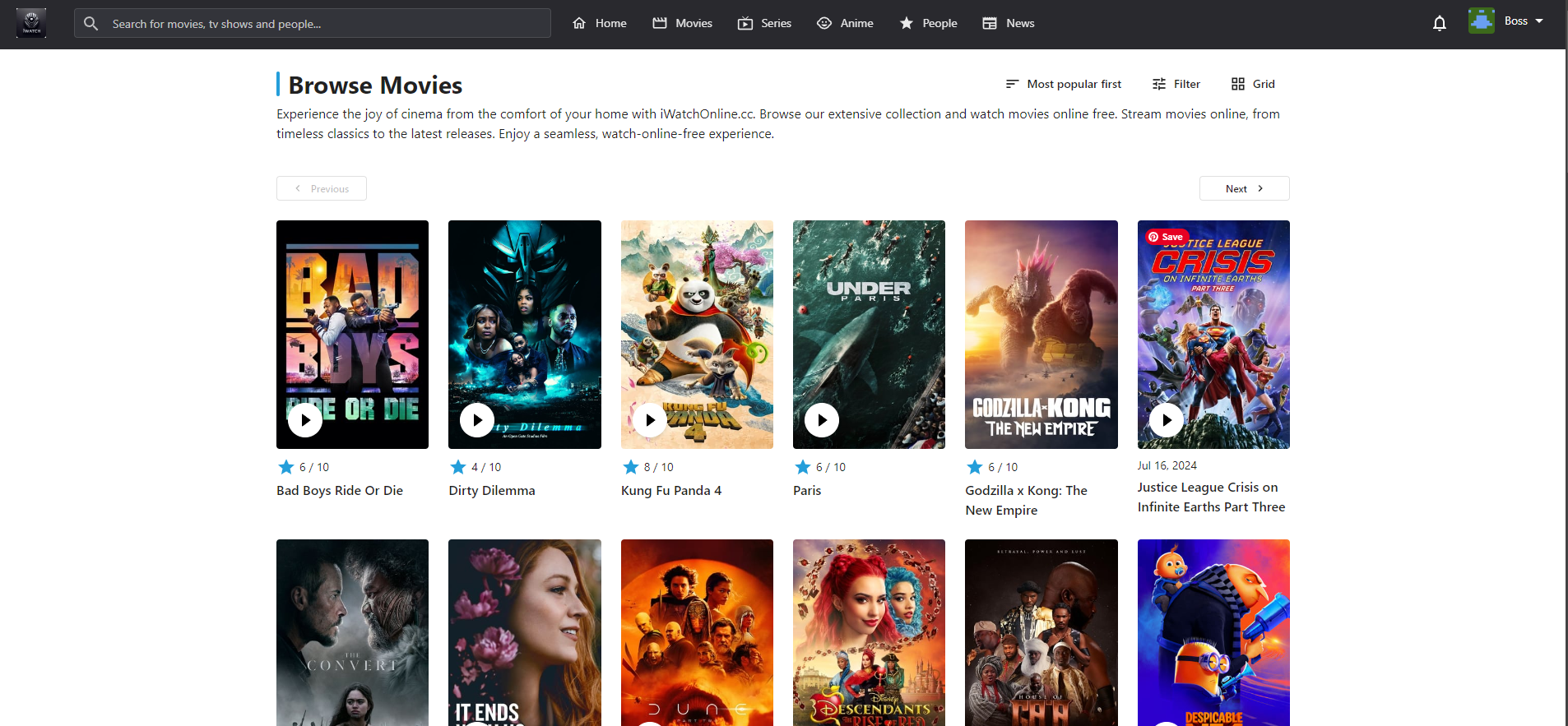Switch view using the Grid button
The height and width of the screenshot is (726, 1568).
point(1253,84)
